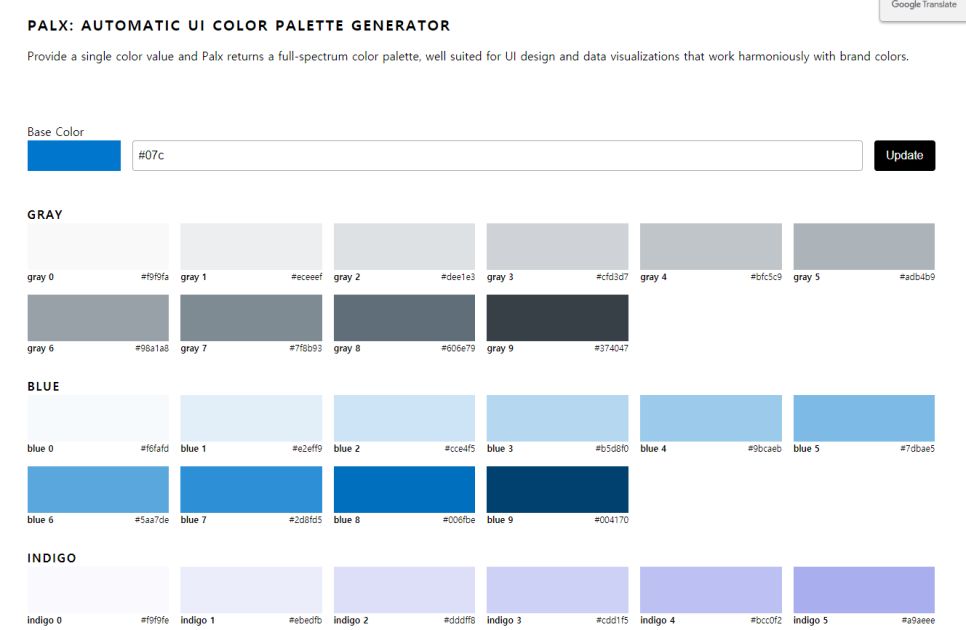Pick the gray 9 dark swatch
Viewport: 966px width, 630px height.
558,318
